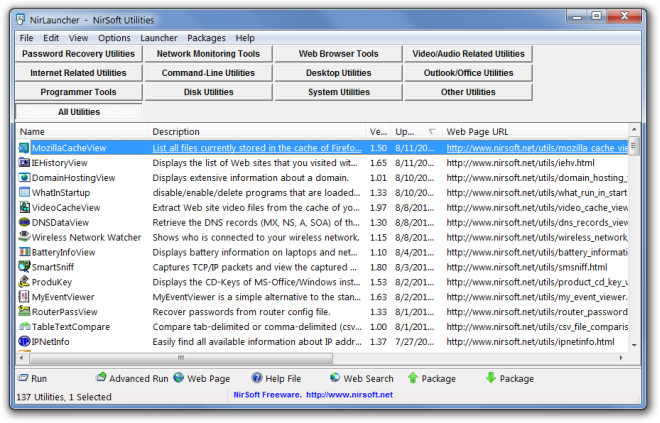Sort list by Name column header
Image resolution: width=660 pixels, height=423 pixels.
click(x=82, y=132)
